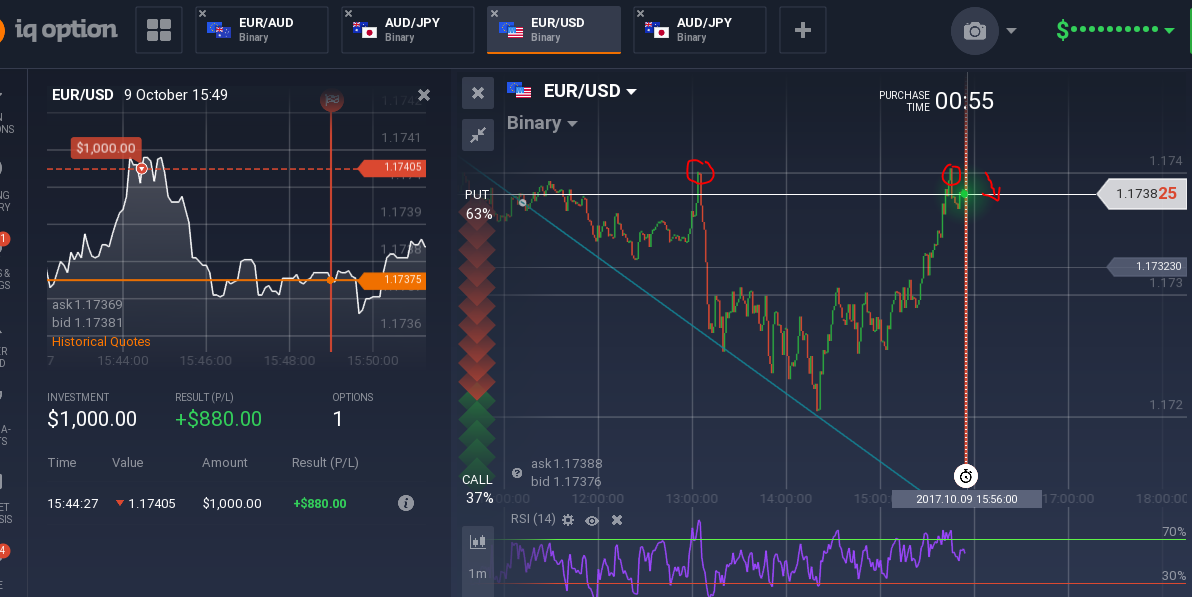Open the hidden balance account dropdown
This screenshot has height=597, width=1192.
pos(1115,30)
